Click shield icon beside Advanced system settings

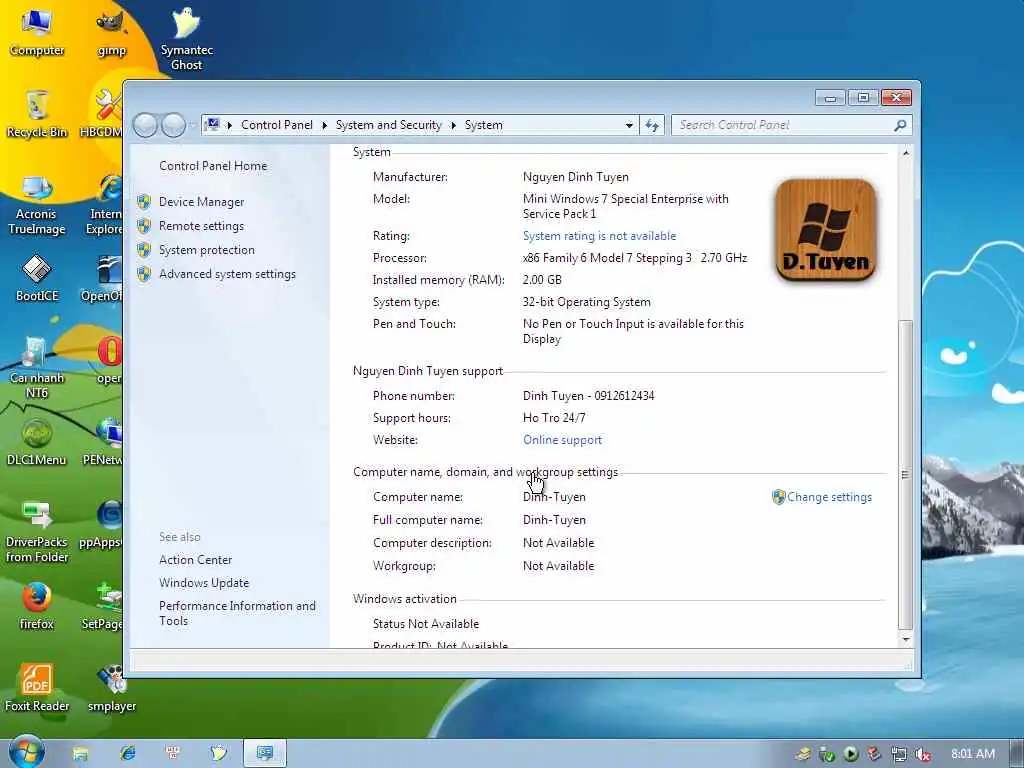coord(144,274)
